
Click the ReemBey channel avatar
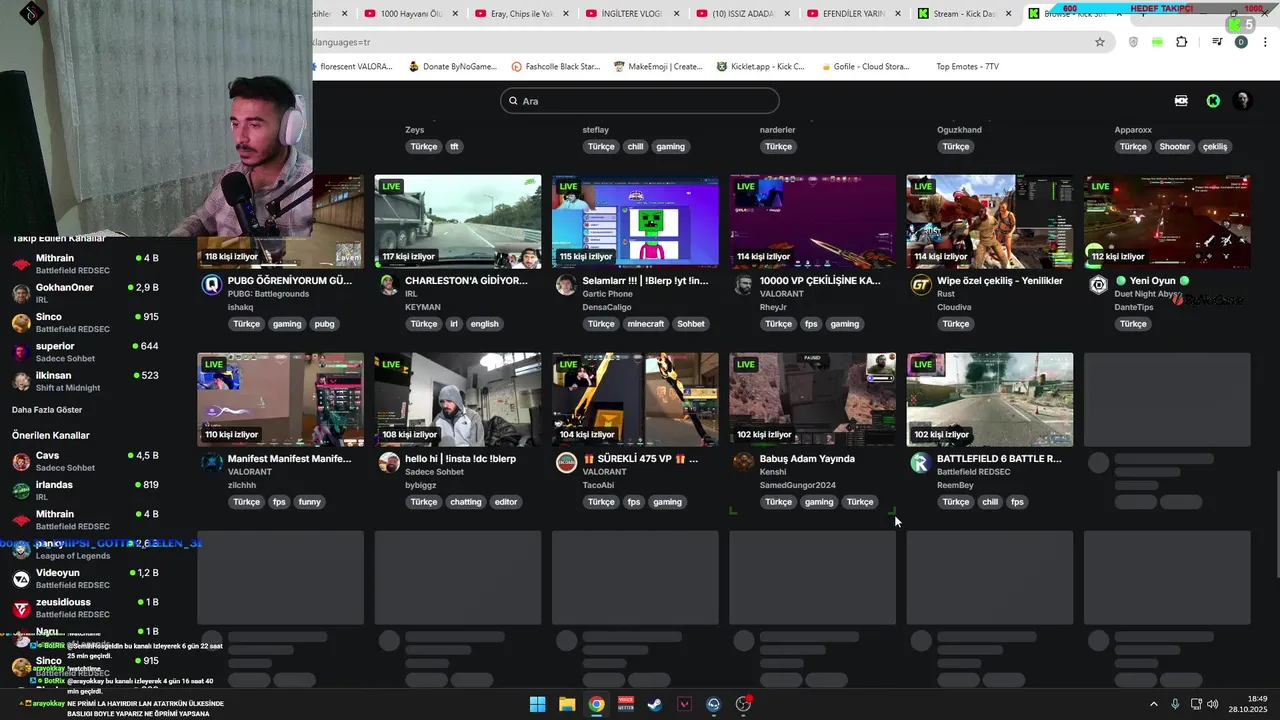coord(921,463)
